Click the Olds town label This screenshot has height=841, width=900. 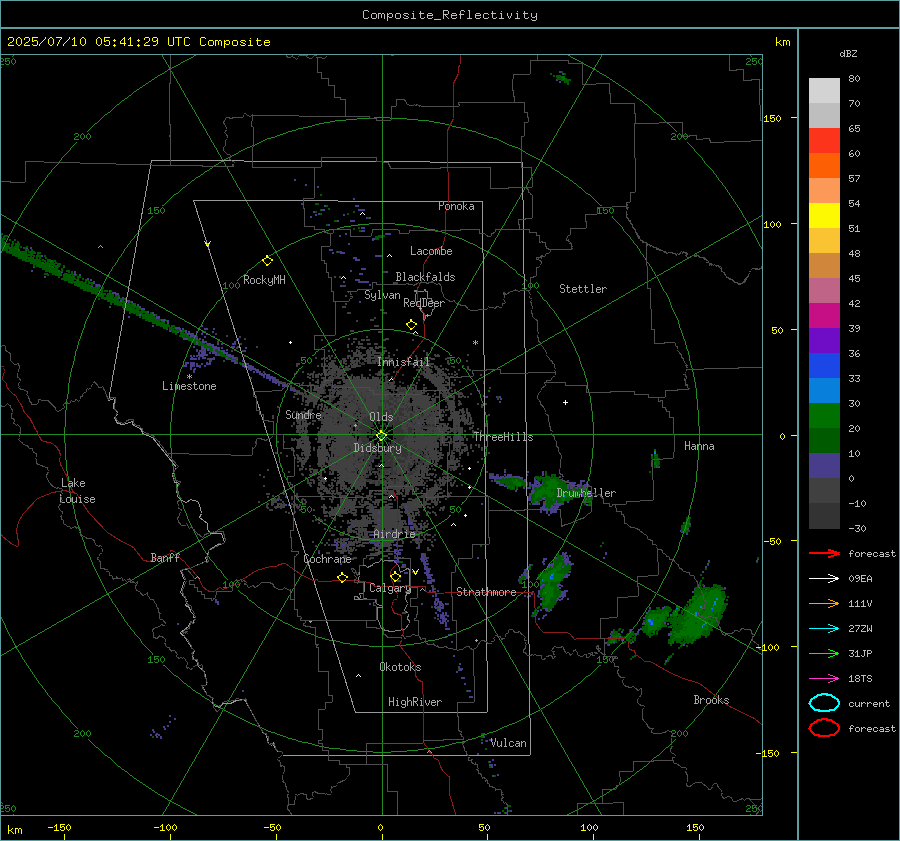click(x=381, y=417)
